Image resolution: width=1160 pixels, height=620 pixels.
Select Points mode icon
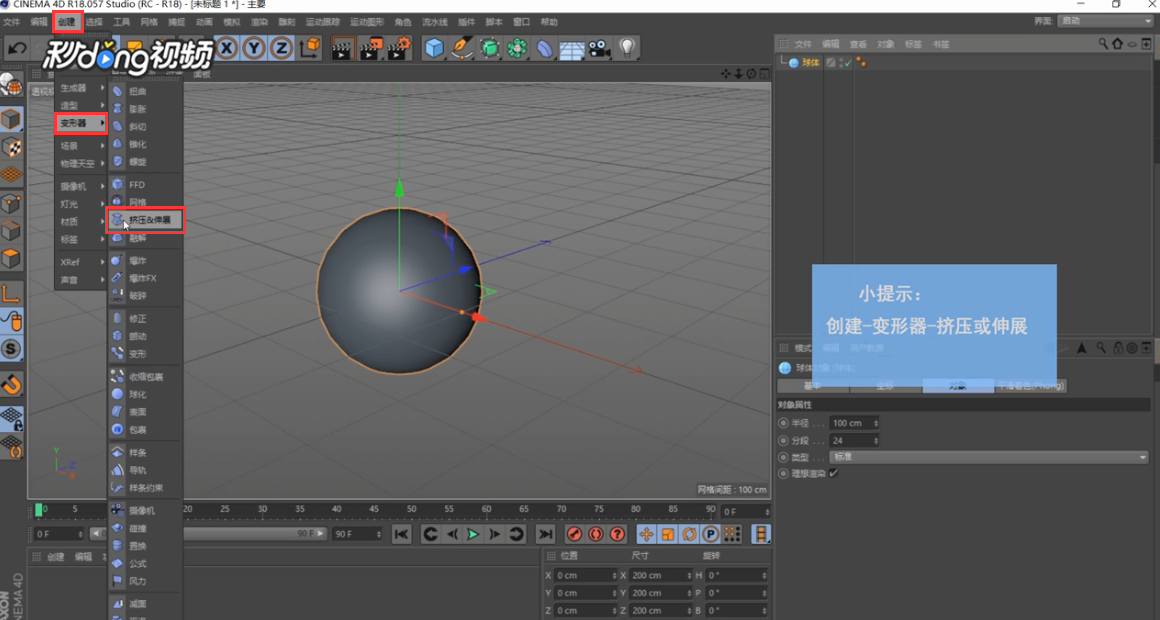(x=11, y=203)
